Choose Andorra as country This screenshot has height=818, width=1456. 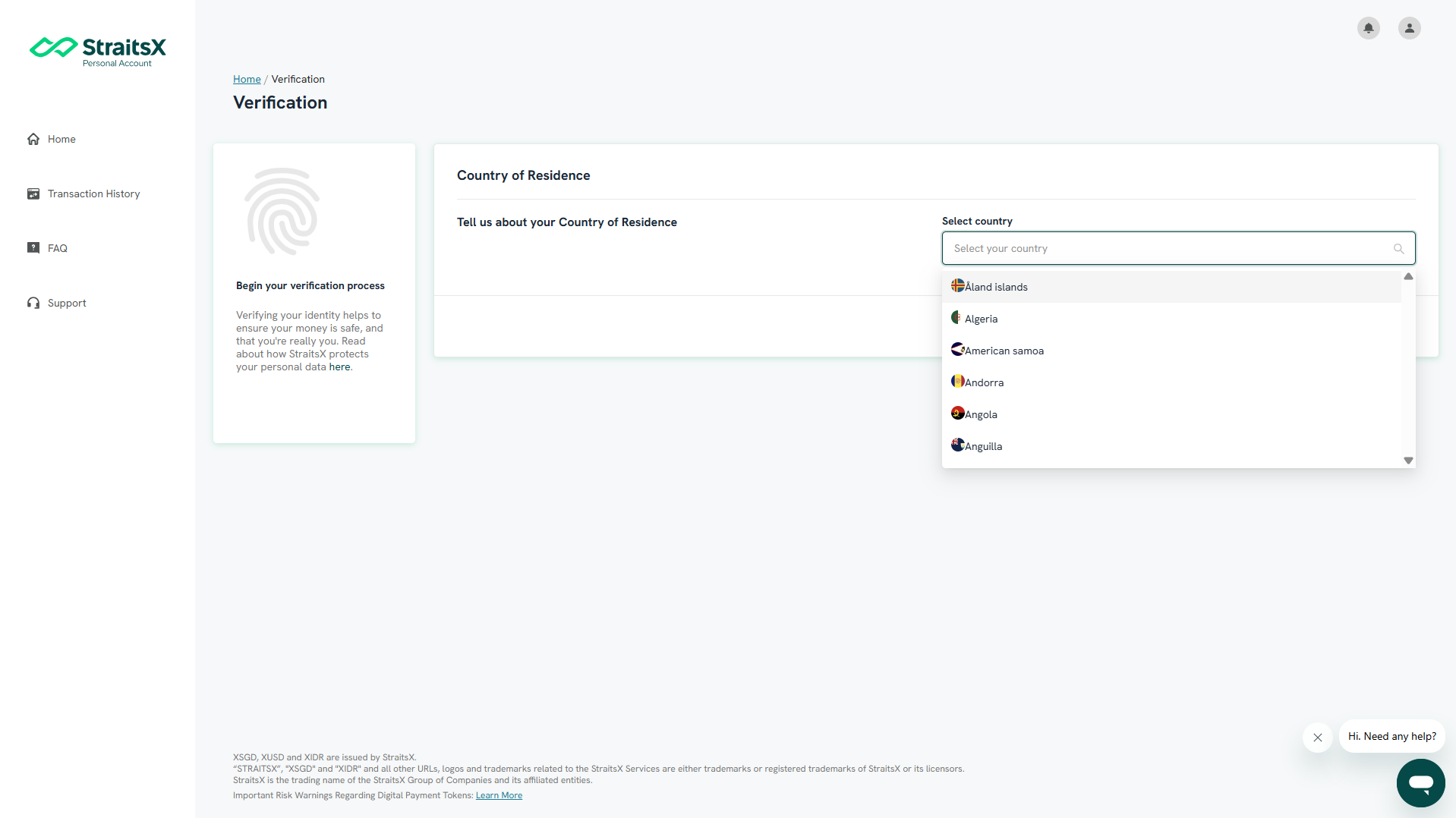tap(1171, 382)
